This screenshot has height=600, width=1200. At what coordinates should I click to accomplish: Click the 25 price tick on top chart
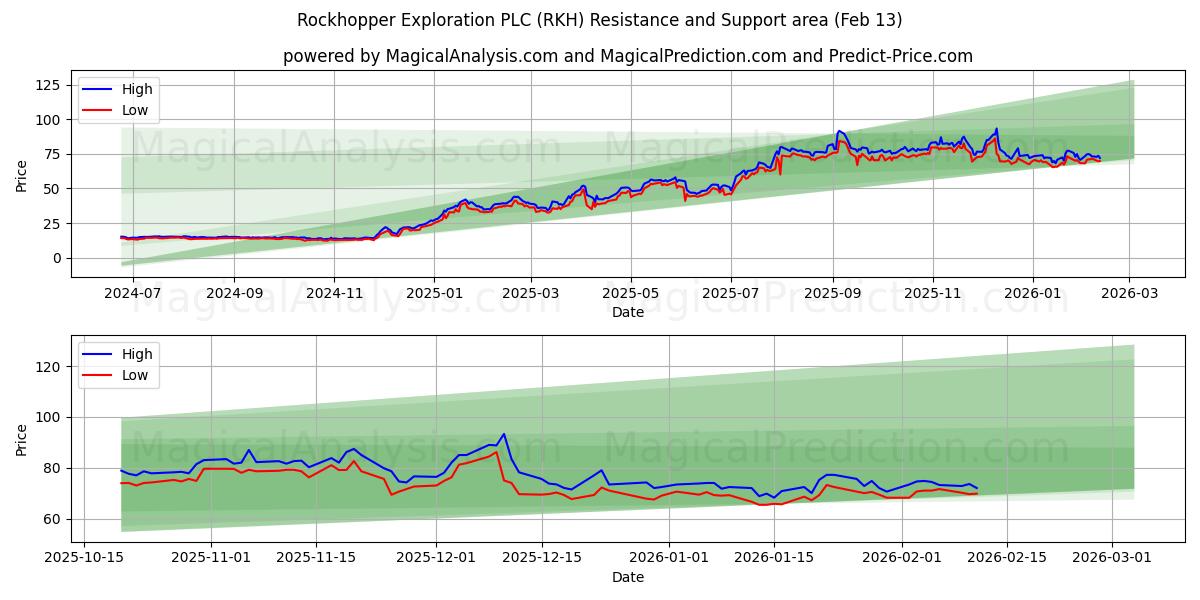click(x=54, y=223)
